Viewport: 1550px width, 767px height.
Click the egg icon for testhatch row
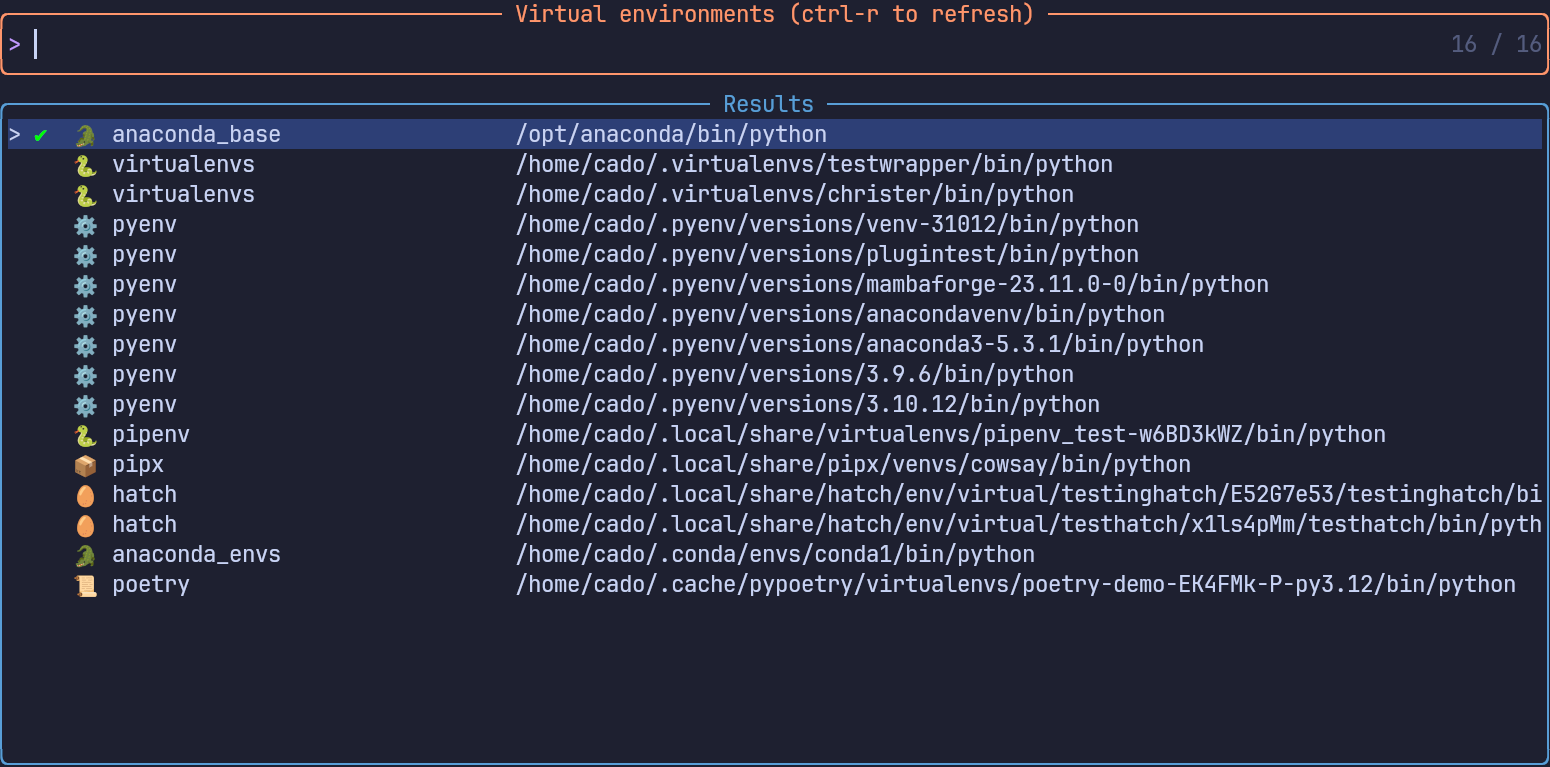(86, 525)
